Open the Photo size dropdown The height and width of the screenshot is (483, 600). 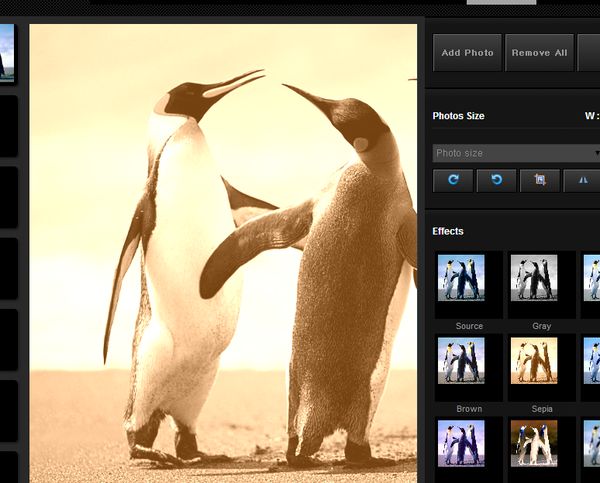pos(516,153)
